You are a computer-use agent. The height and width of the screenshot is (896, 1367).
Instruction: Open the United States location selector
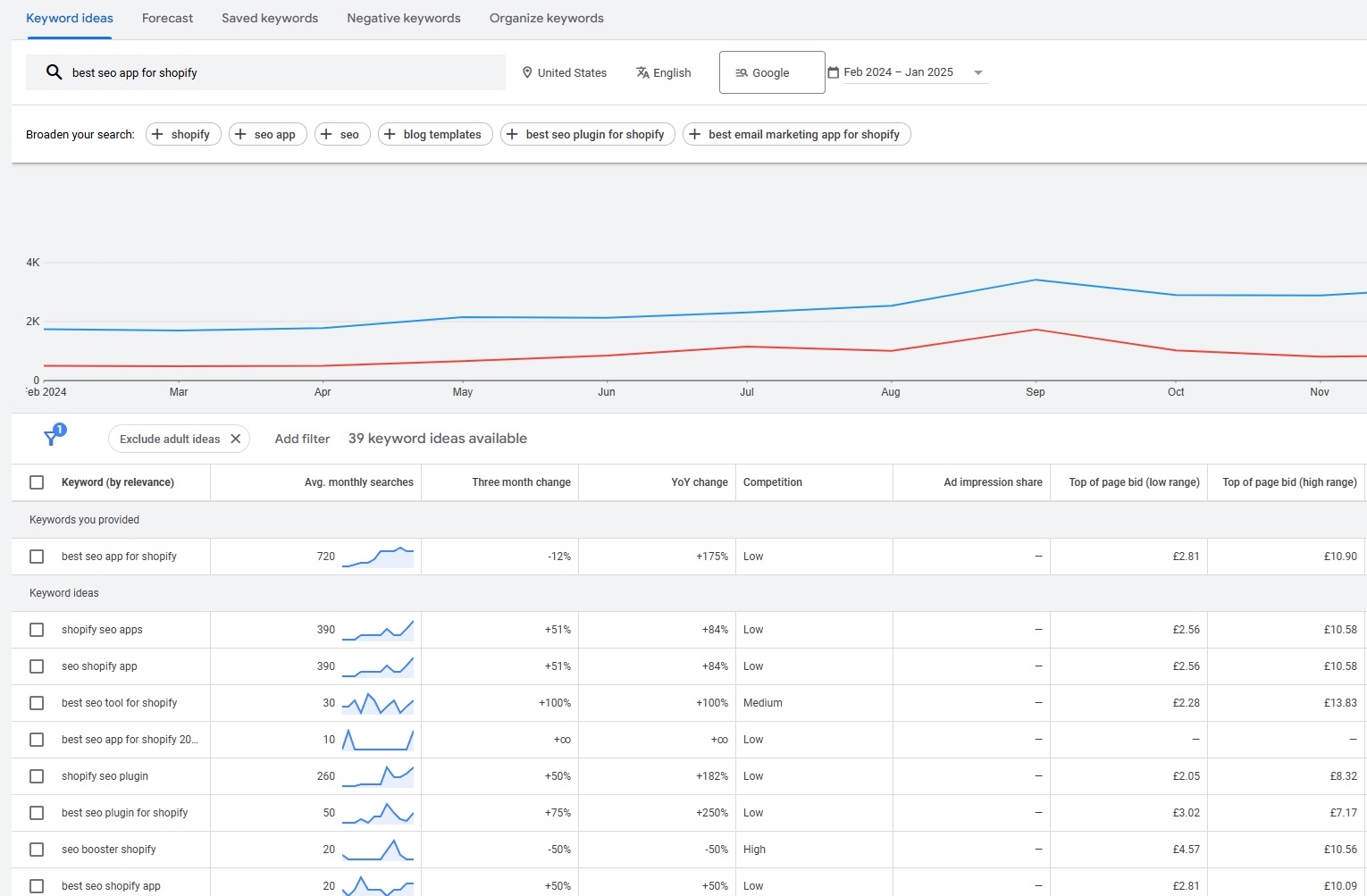pos(565,72)
